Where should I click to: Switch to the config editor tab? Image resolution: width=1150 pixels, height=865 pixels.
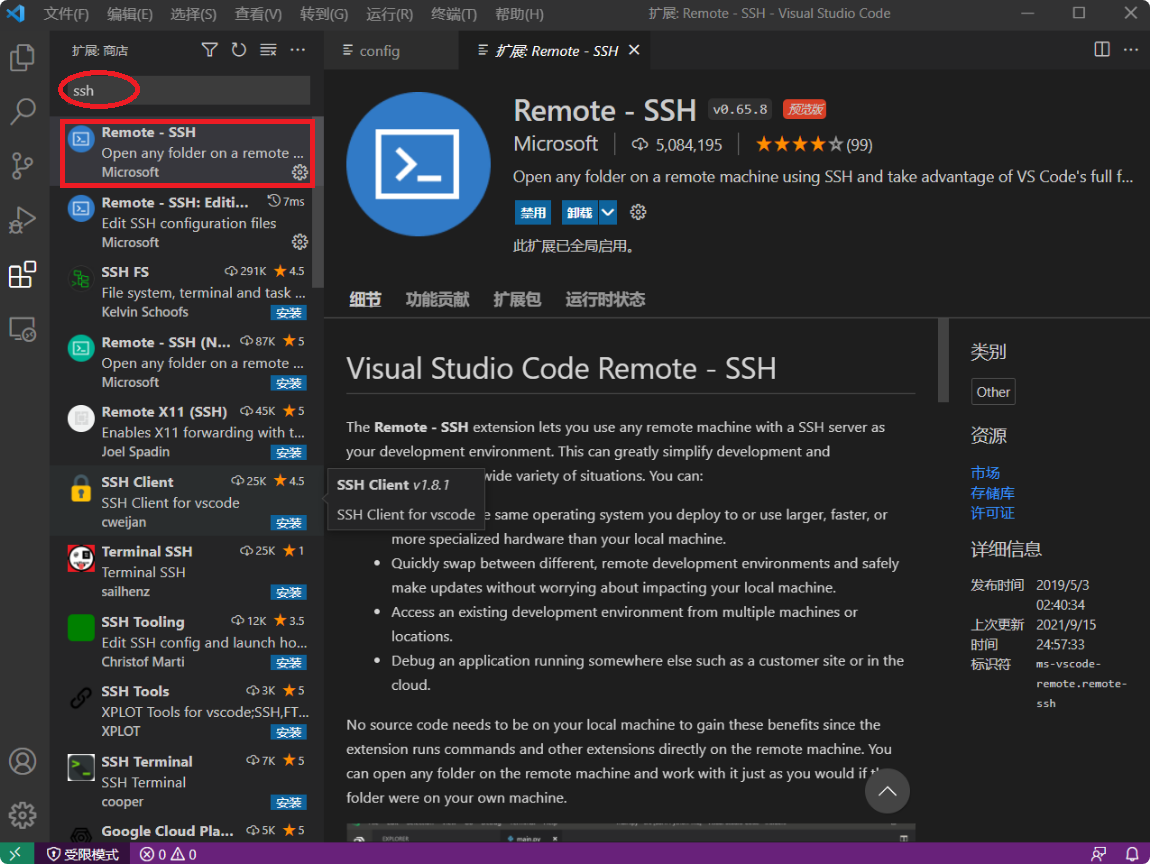click(380, 51)
